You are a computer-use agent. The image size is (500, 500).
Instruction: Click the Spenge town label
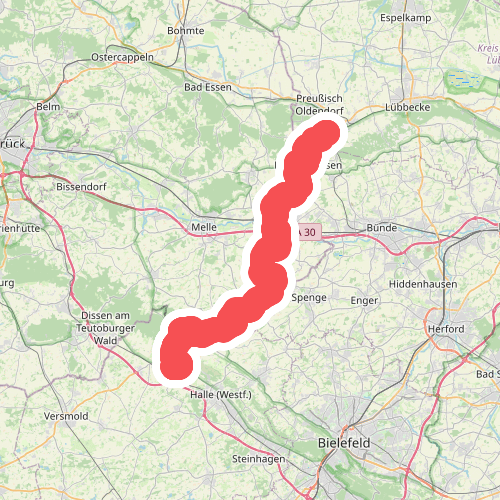click(309, 298)
